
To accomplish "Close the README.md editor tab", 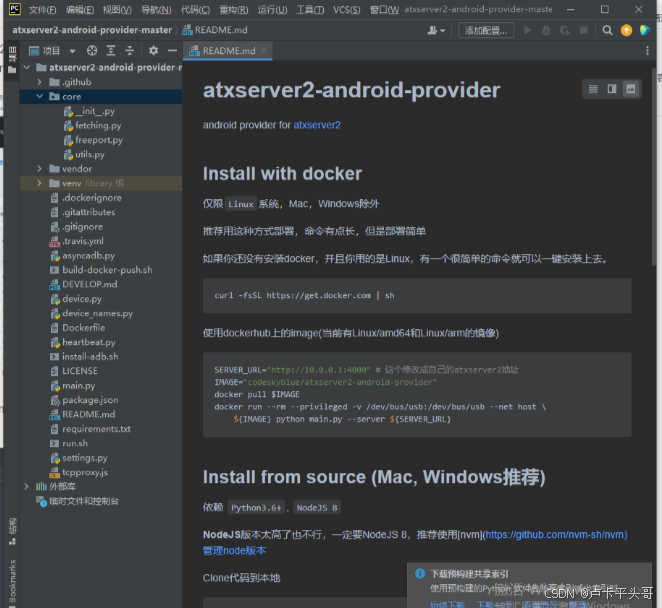I will (263, 50).
